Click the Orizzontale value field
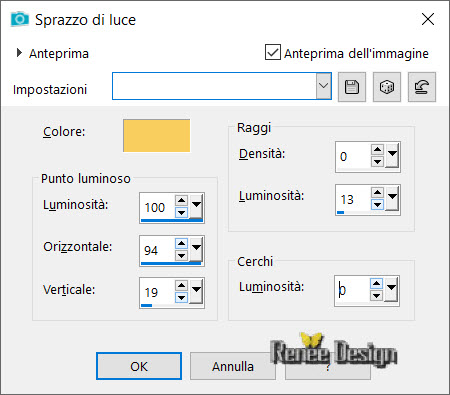450x395 pixels. [x=157, y=250]
